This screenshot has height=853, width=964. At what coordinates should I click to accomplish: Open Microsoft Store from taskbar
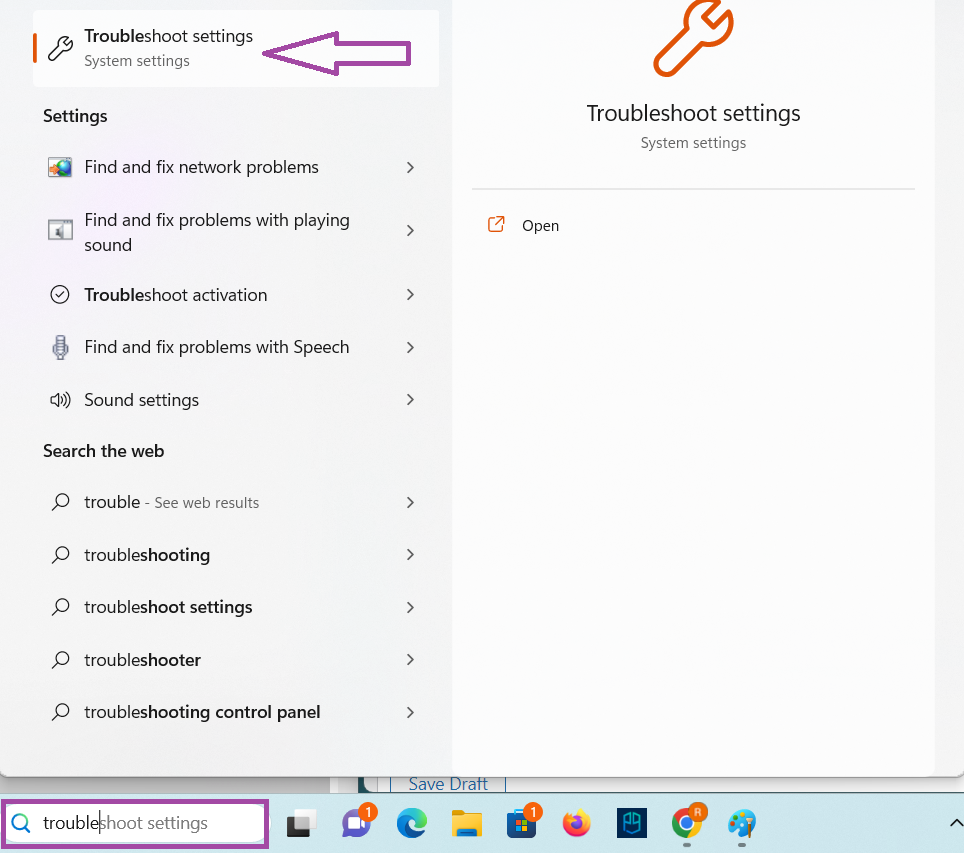coord(523,822)
